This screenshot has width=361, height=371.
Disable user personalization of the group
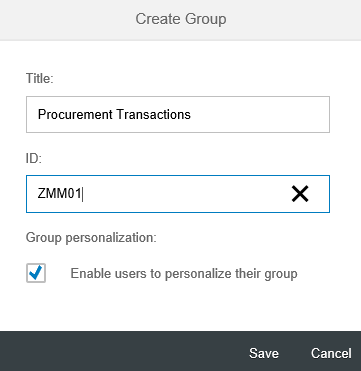pyautogui.click(x=36, y=273)
